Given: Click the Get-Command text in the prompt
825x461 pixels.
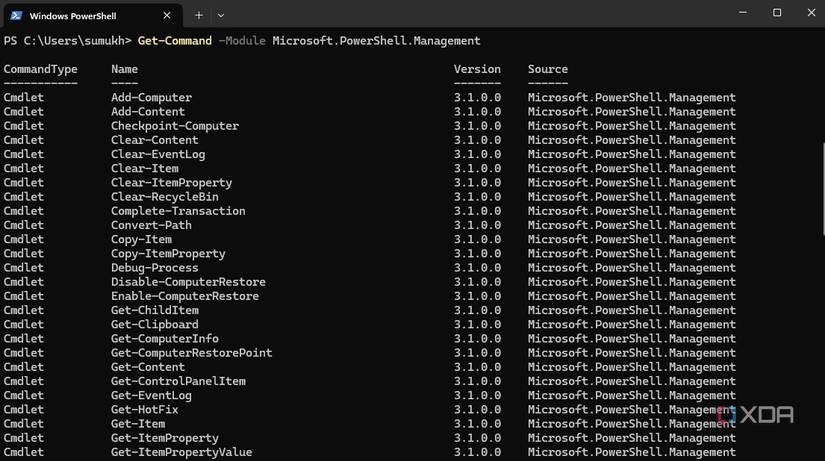Looking at the screenshot, I should tap(175, 41).
